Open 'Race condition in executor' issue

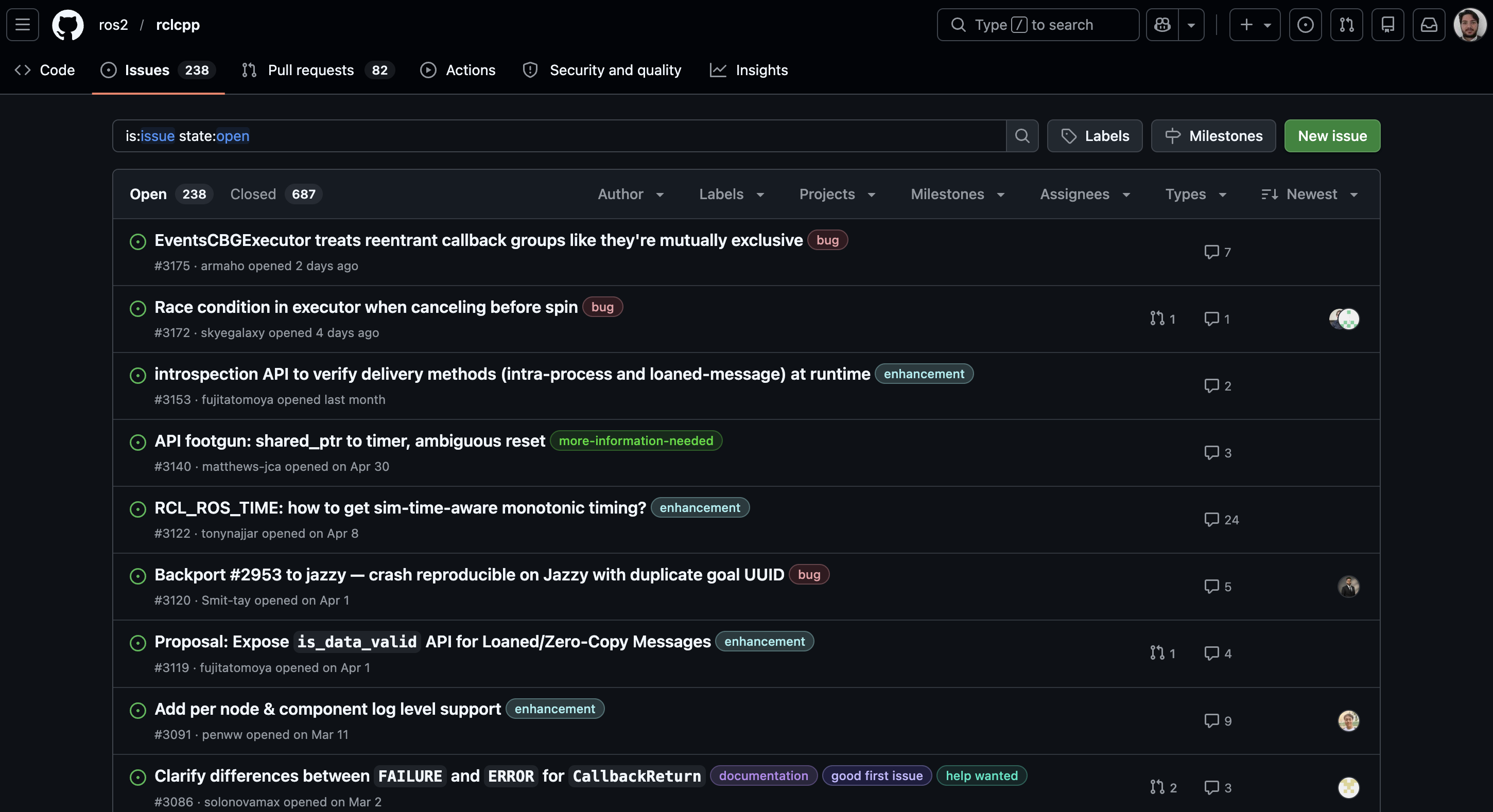(x=366, y=307)
